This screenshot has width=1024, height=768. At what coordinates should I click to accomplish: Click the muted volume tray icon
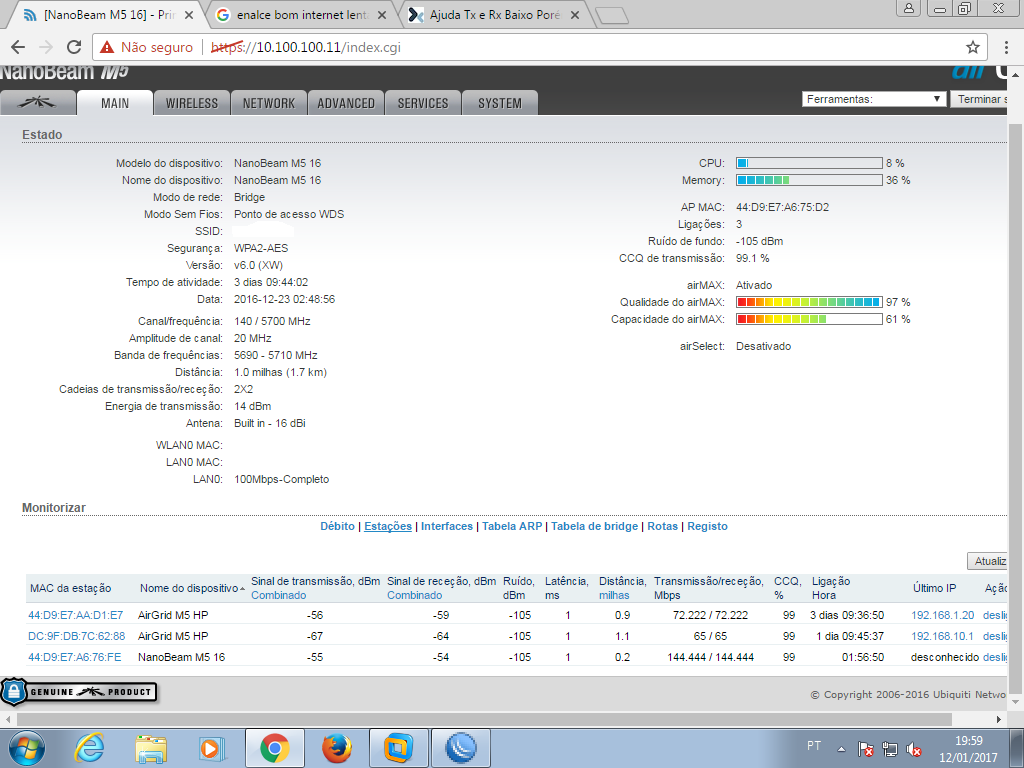tap(914, 749)
